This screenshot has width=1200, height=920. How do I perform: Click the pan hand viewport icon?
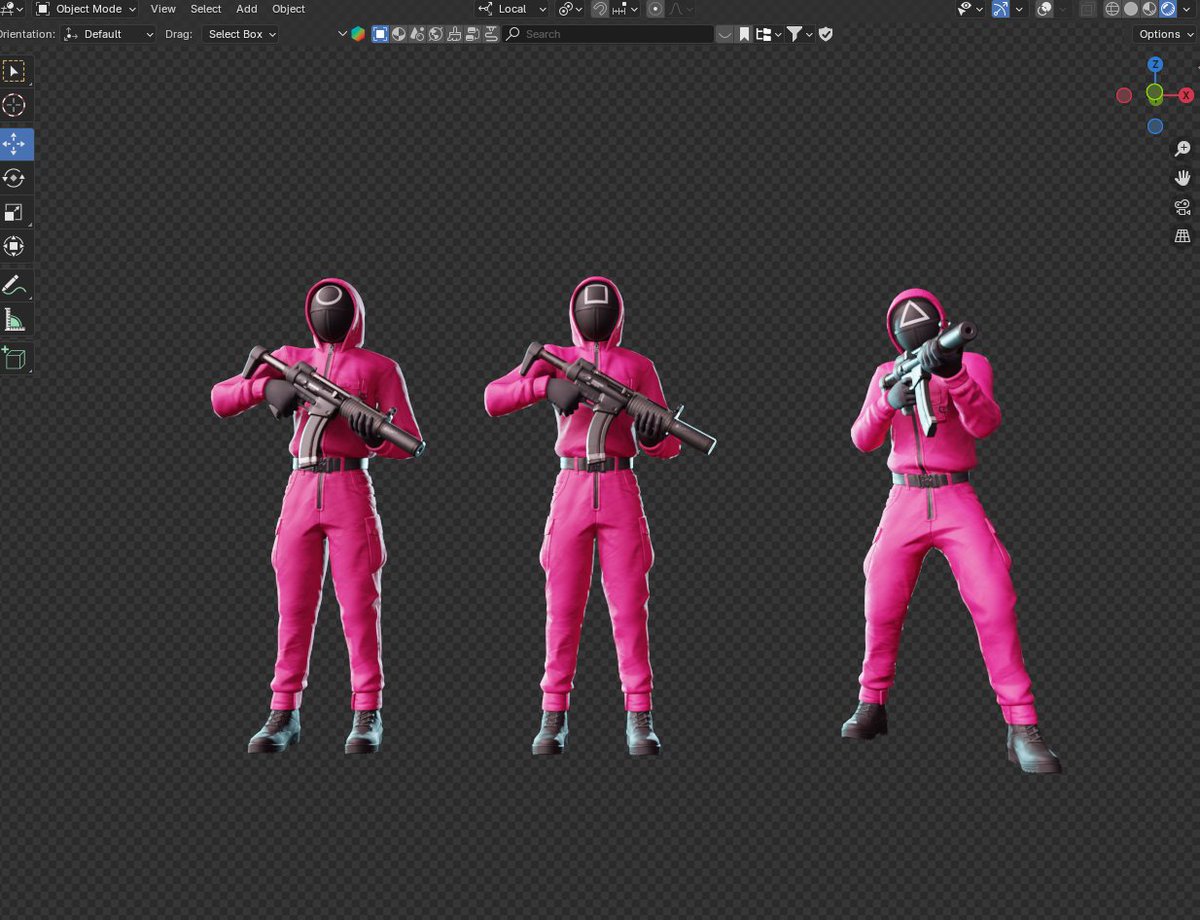[1182, 178]
